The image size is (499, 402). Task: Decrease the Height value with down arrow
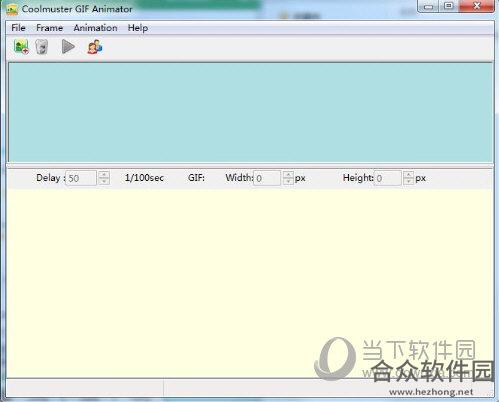tap(408, 182)
